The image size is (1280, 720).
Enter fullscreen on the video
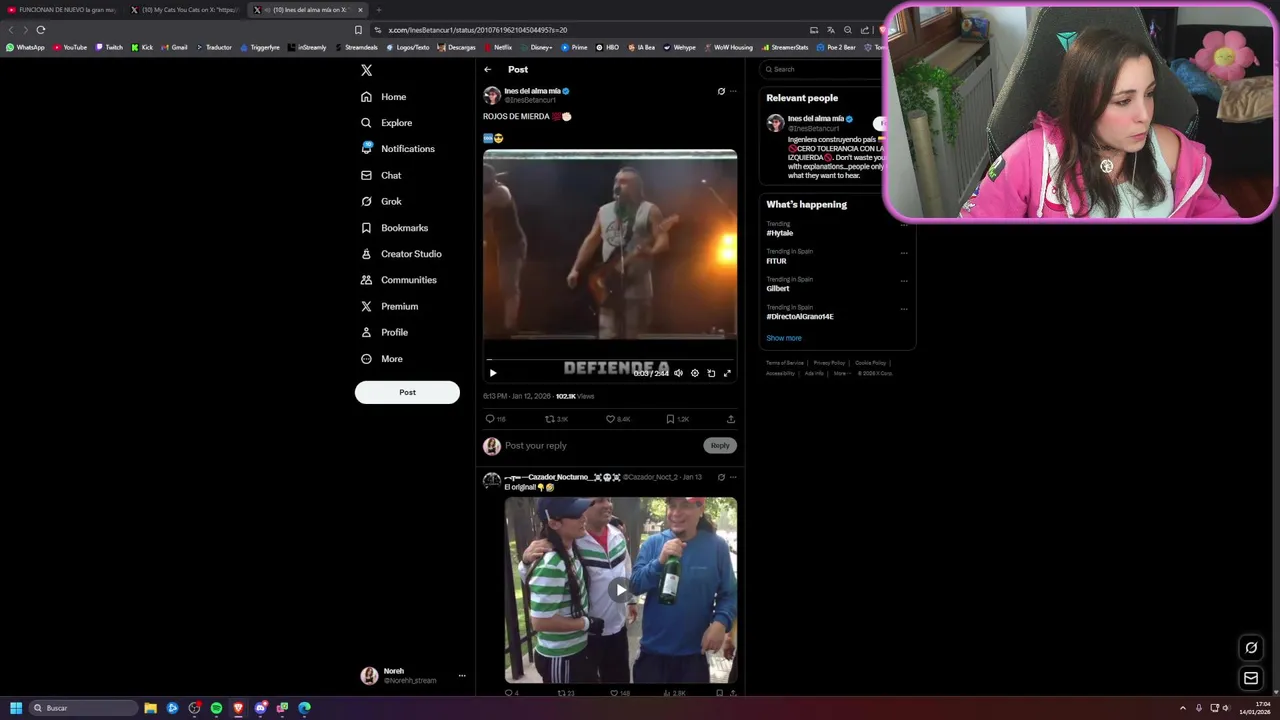(x=727, y=373)
